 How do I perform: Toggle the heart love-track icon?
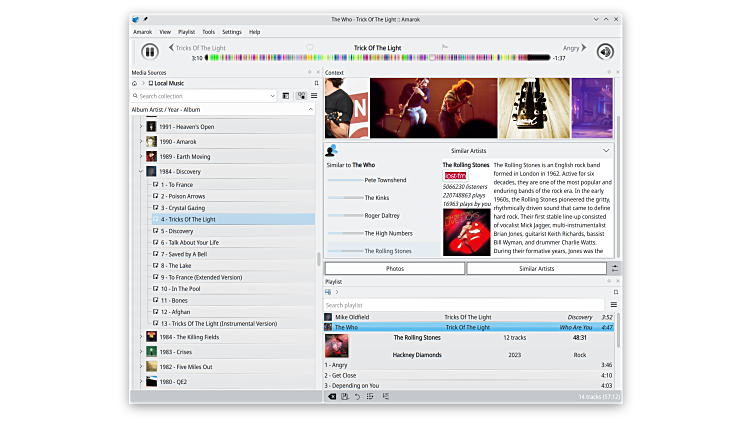309,47
